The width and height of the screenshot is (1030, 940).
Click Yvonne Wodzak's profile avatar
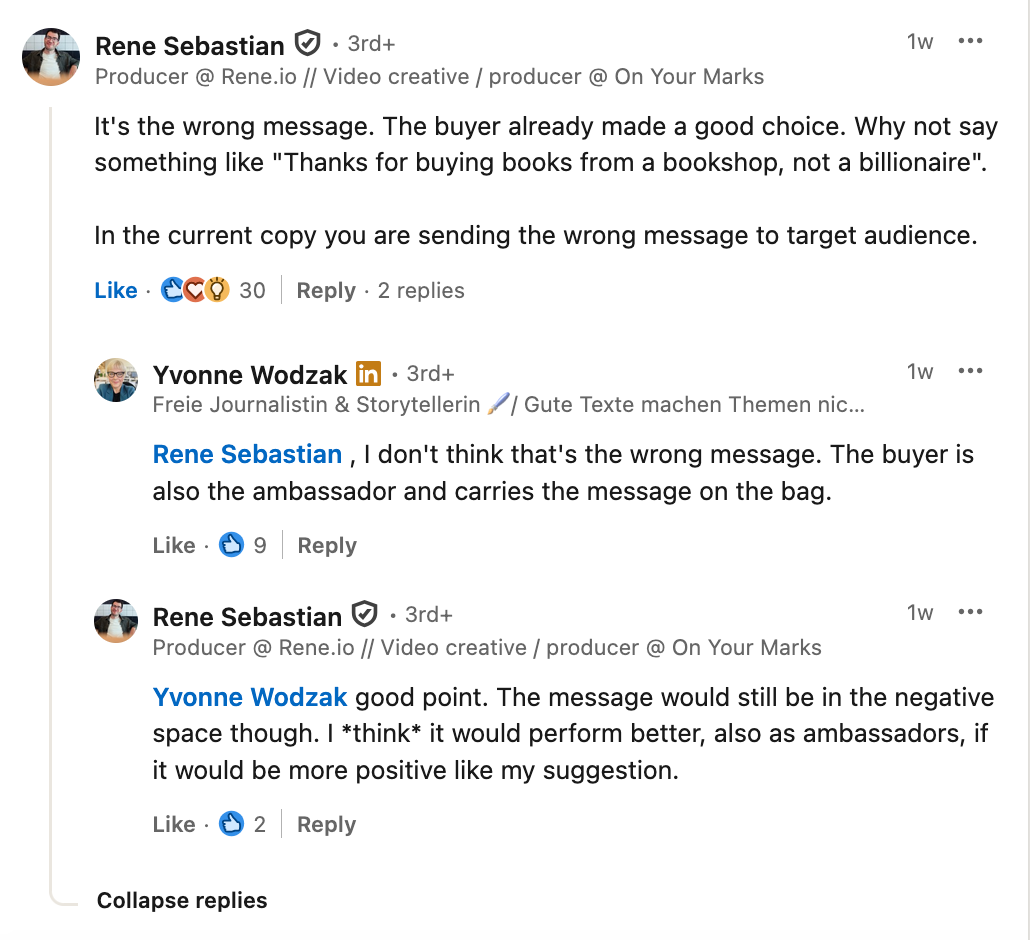[116, 380]
